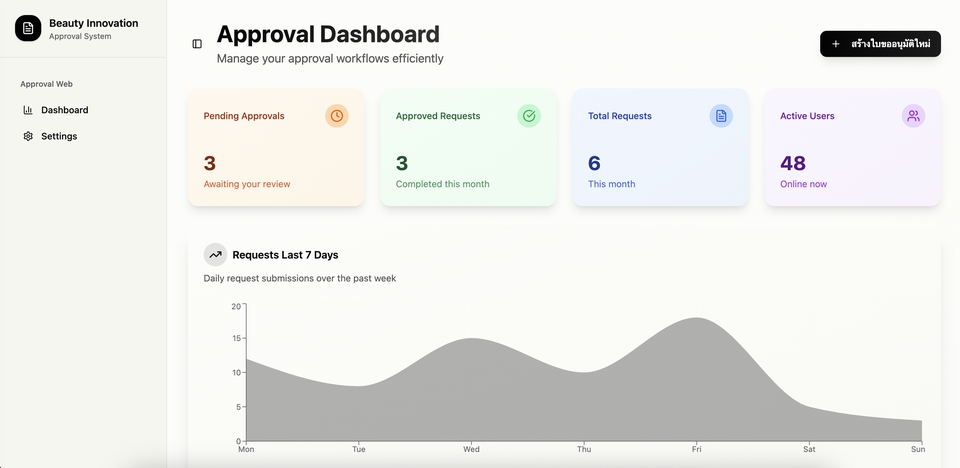Image resolution: width=960 pixels, height=468 pixels.
Task: Select the Approved Requests card
Action: [468, 148]
